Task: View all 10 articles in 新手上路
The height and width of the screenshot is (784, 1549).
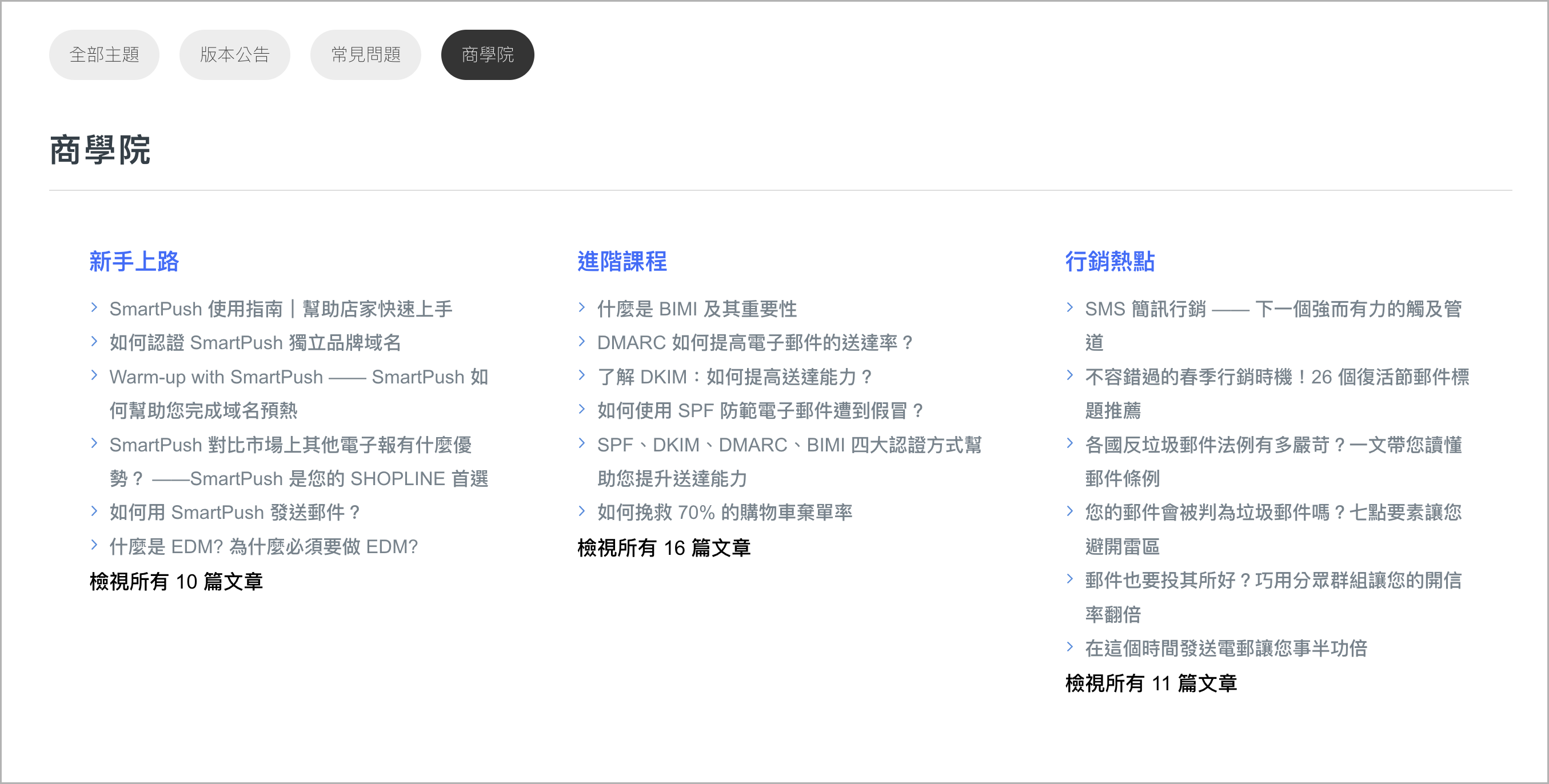Action: (x=176, y=581)
